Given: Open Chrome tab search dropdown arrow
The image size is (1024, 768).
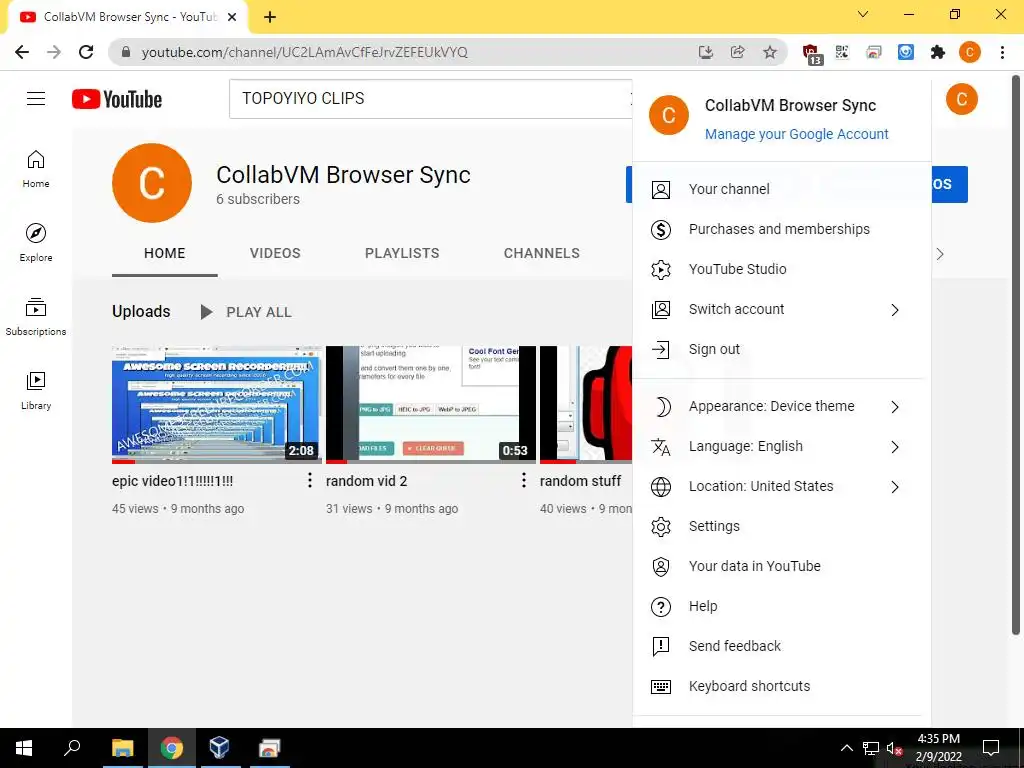Looking at the screenshot, I should pos(863,14).
